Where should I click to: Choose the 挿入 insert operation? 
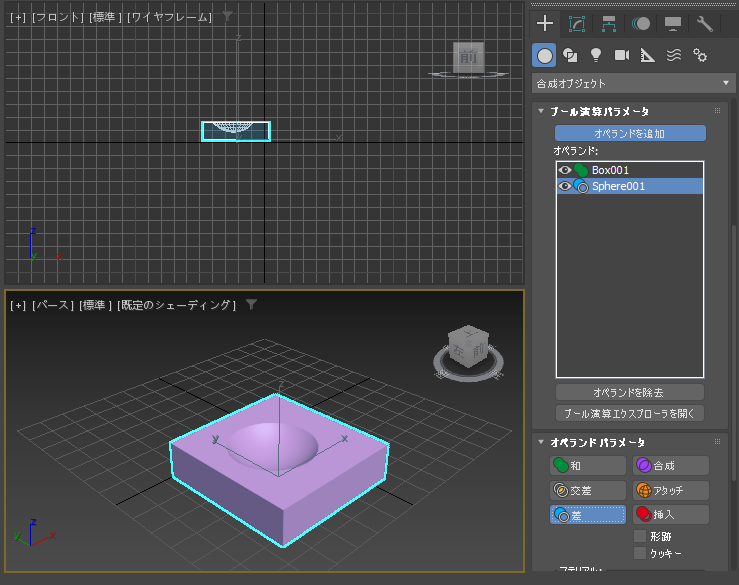(x=671, y=515)
